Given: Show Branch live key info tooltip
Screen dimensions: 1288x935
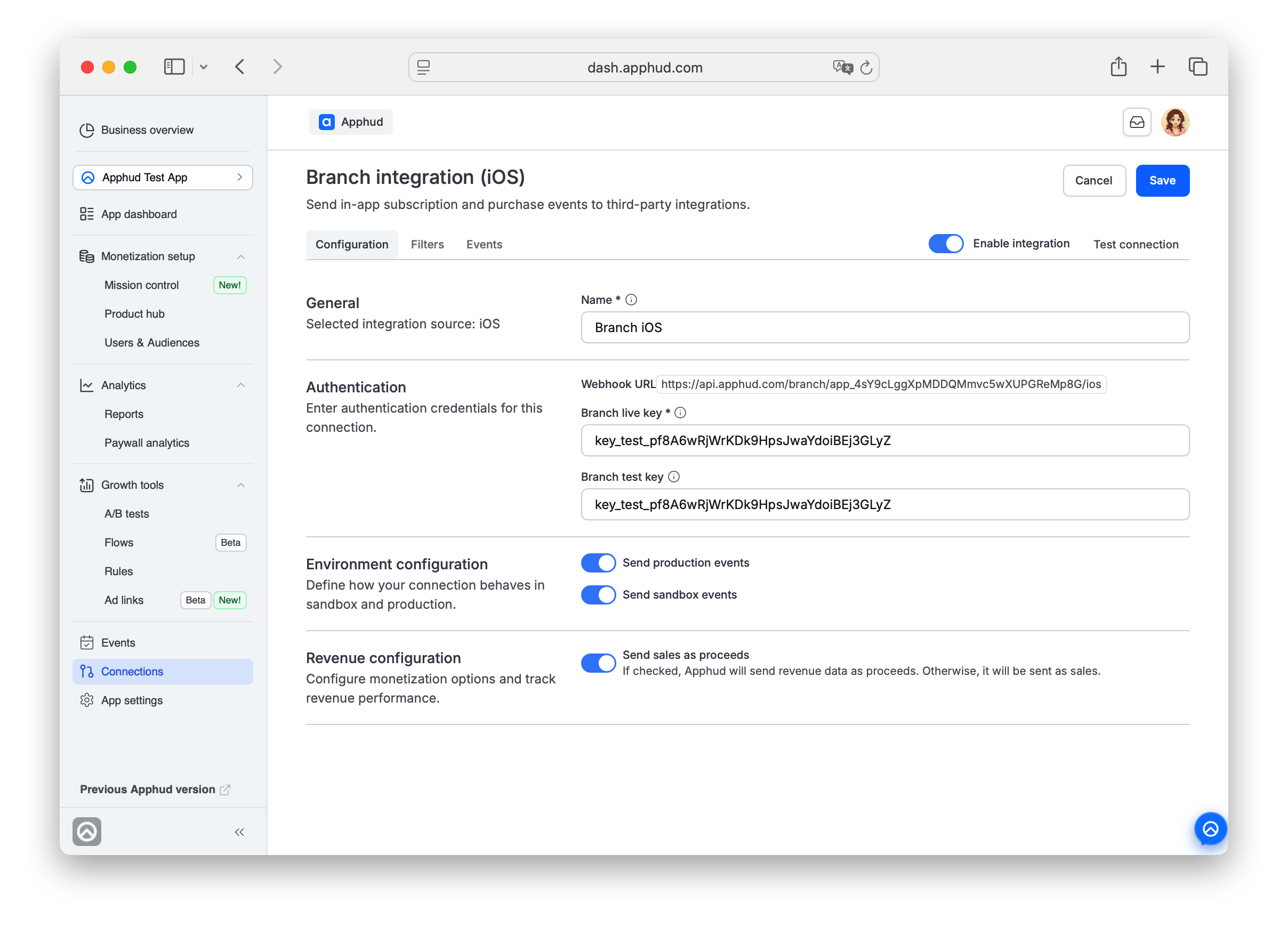Looking at the screenshot, I should 680,413.
